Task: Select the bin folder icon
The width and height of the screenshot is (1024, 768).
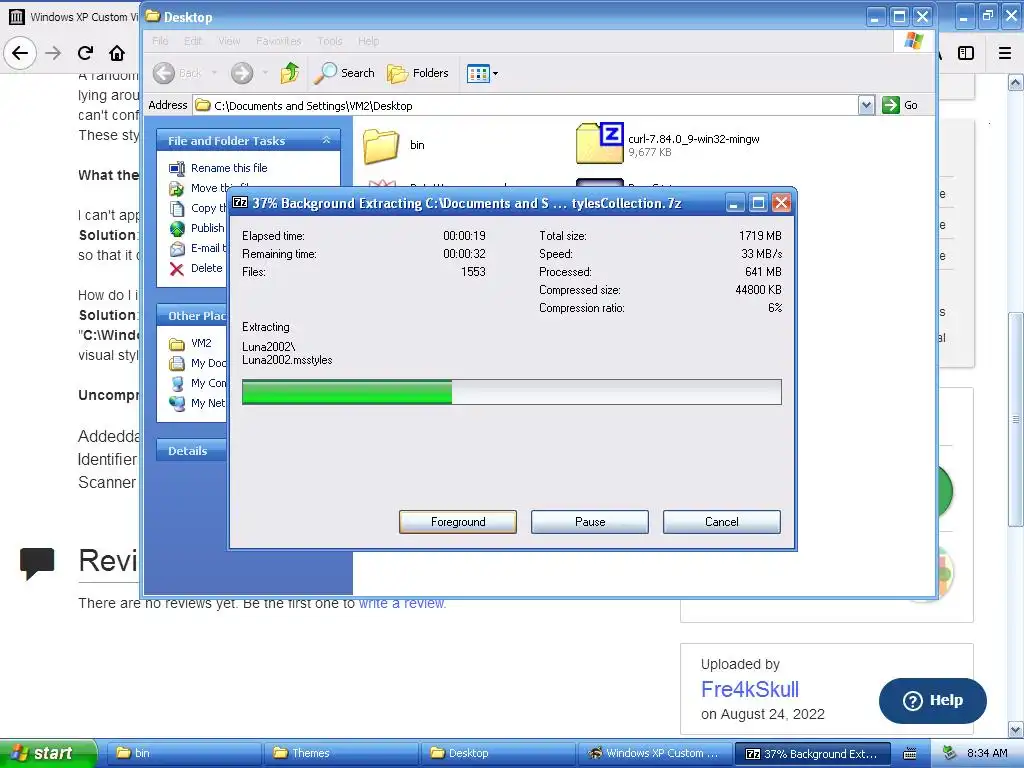Action: coord(381,145)
